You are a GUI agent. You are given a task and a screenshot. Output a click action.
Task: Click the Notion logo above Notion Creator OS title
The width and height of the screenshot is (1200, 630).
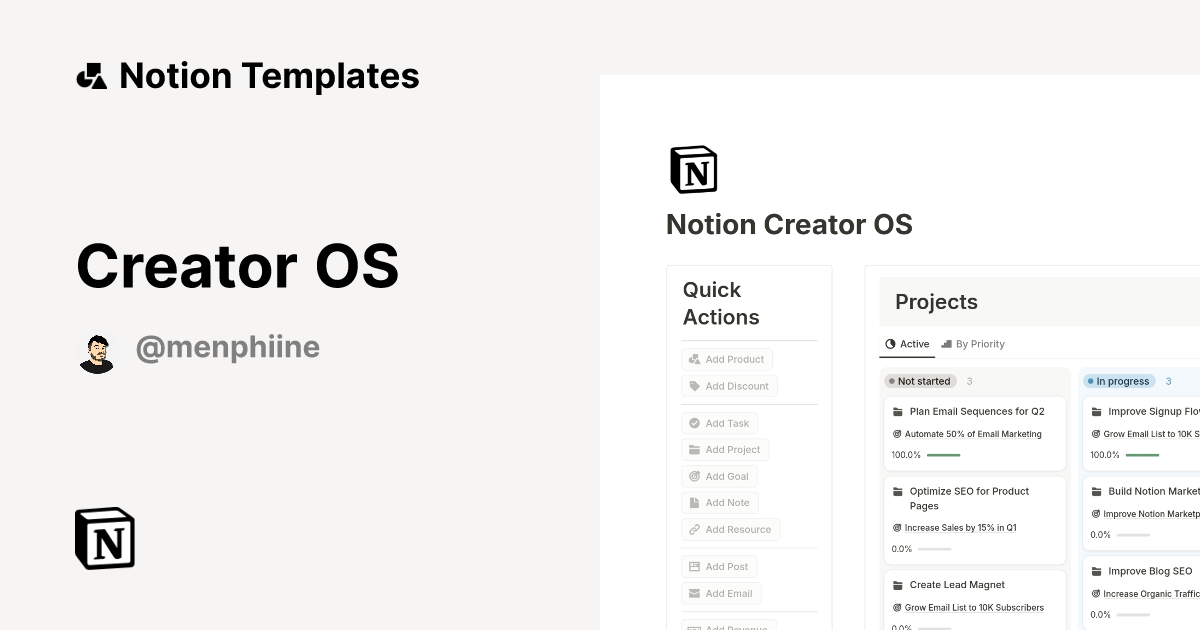(693, 169)
